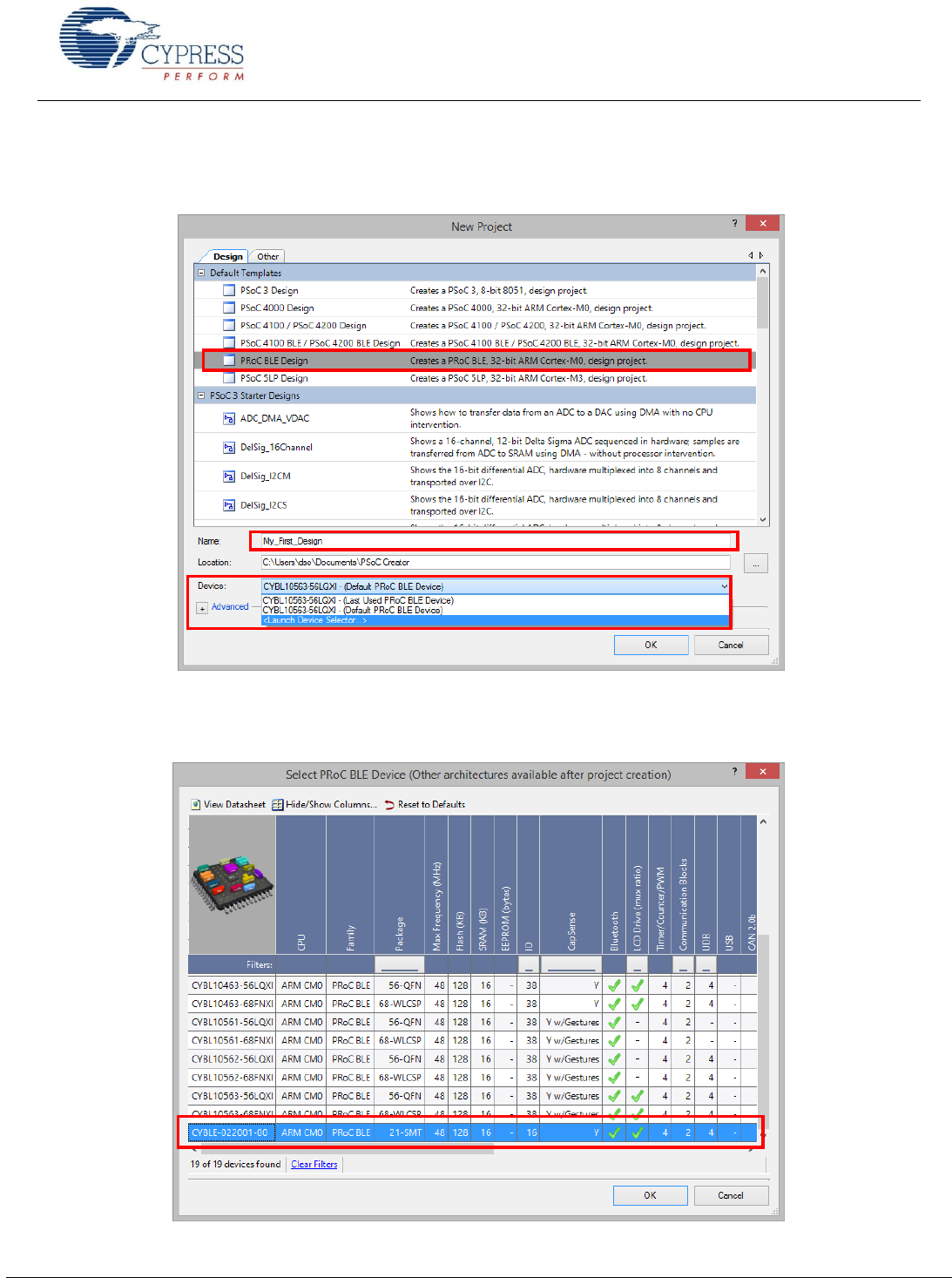The width and height of the screenshot is (952, 1278).
Task: Click the right tab scroll arrow
Action: point(761,255)
